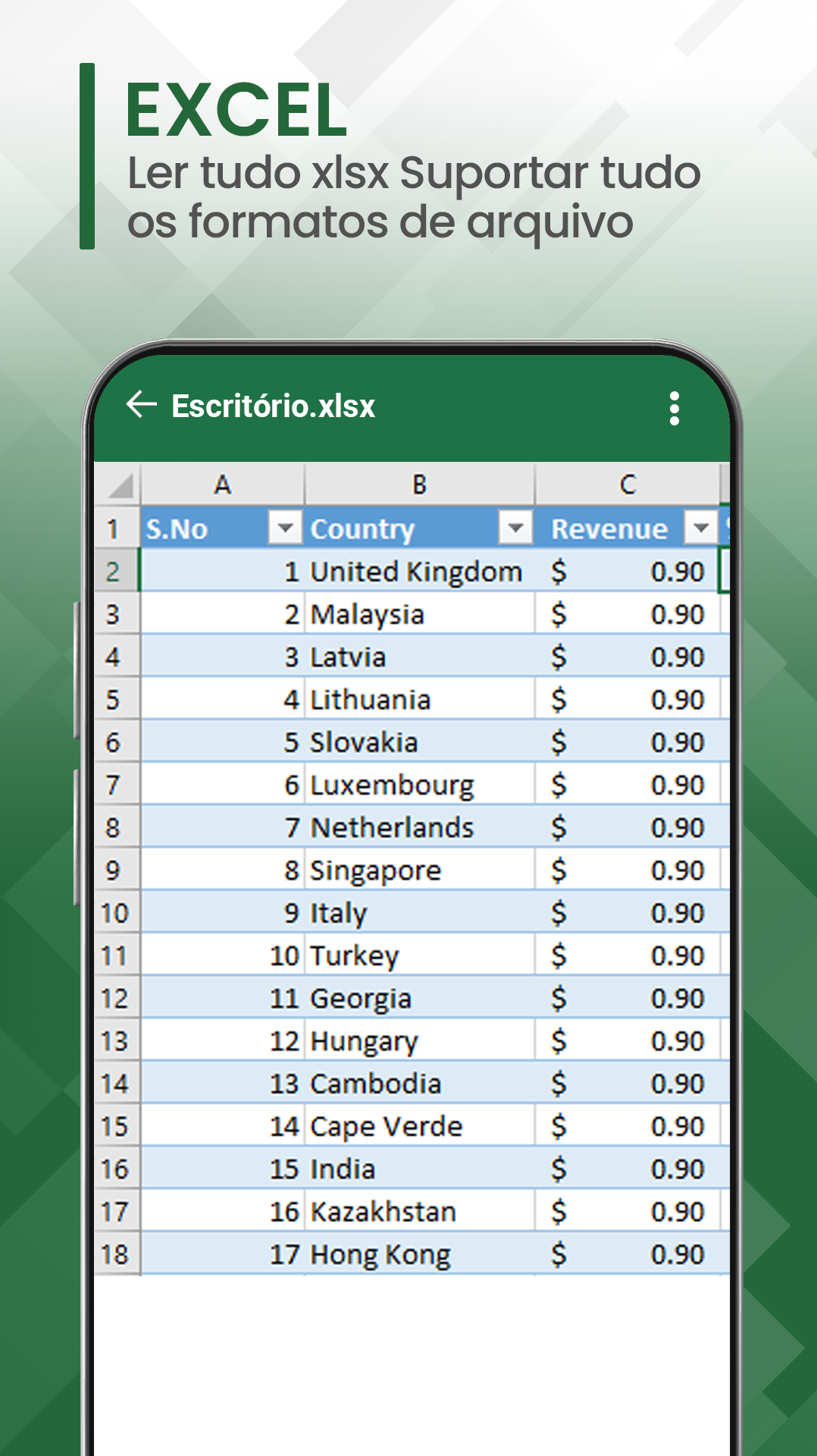Select the Hungary cell

click(420, 1040)
